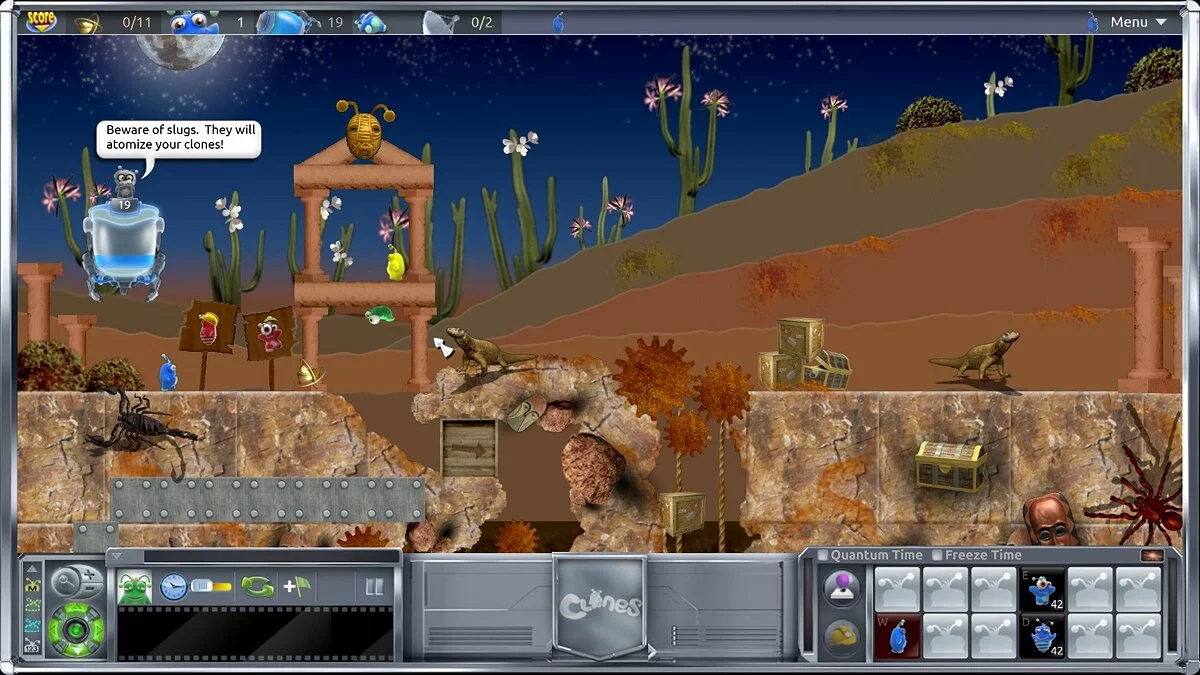Click the joystick control button
The height and width of the screenshot is (675, 1200).
pos(842,588)
